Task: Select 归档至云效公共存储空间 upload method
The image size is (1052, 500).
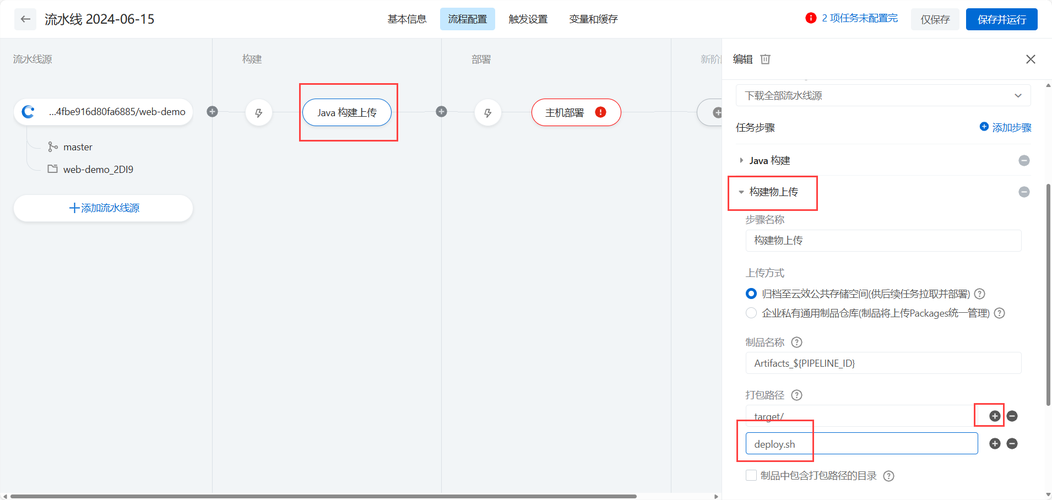Action: [x=751, y=293]
